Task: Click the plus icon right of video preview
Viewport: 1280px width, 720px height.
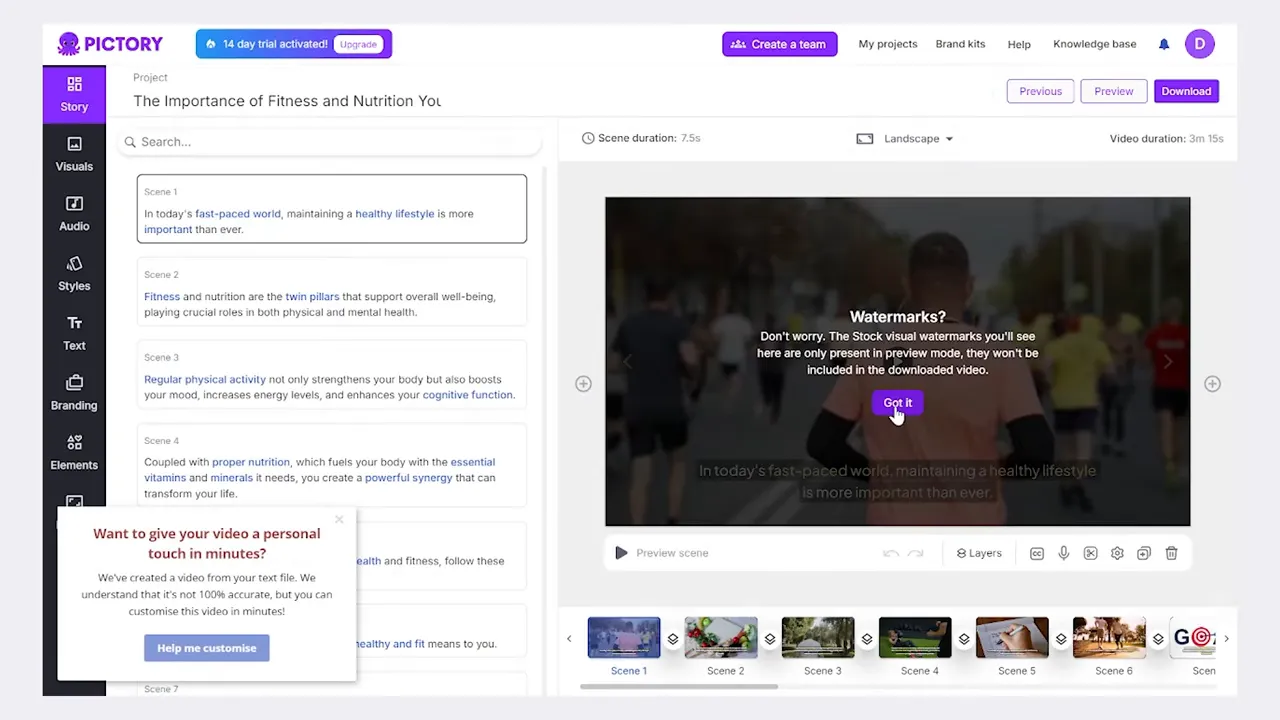Action: click(x=1212, y=384)
